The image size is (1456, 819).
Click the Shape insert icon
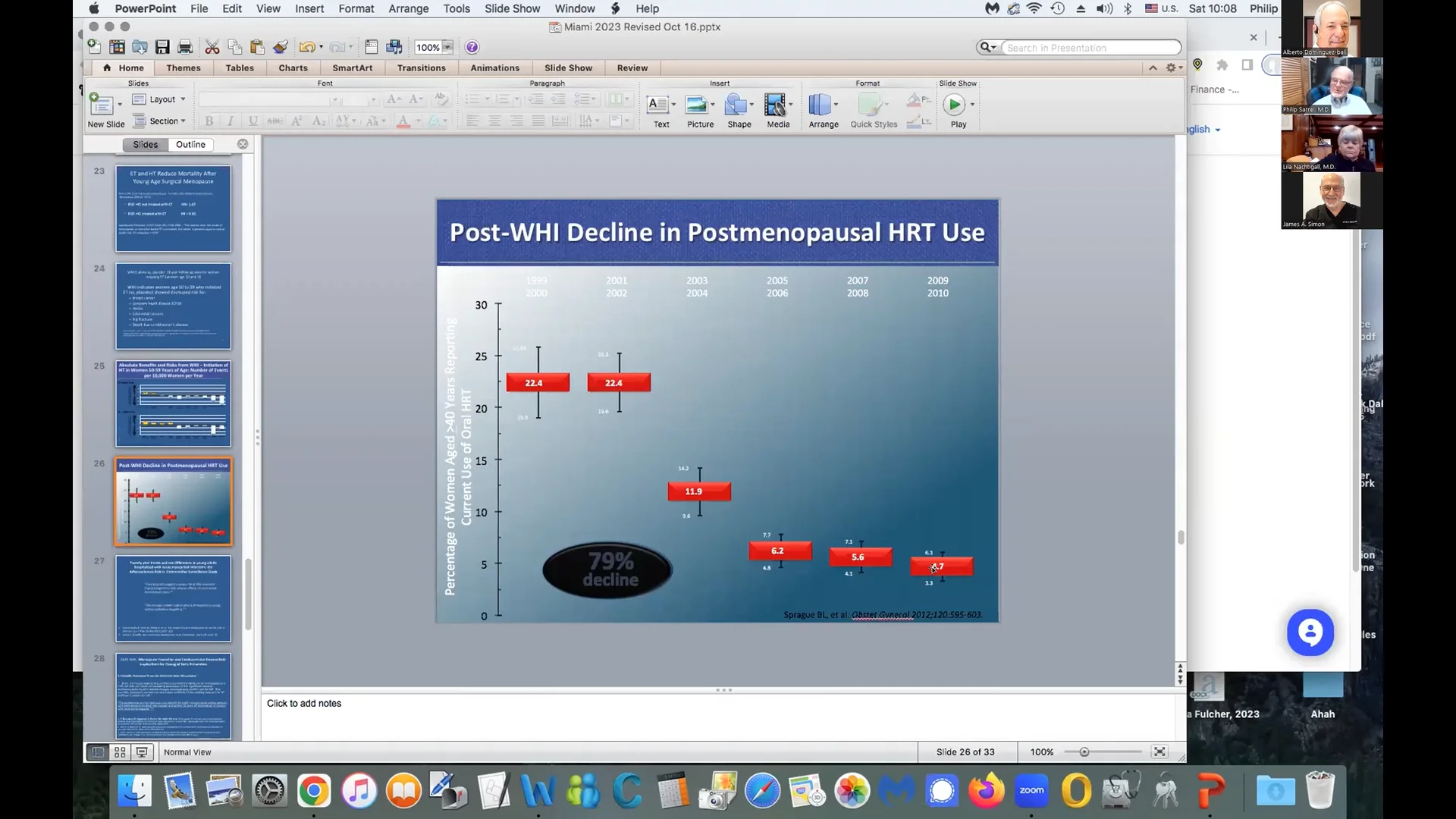tap(735, 104)
